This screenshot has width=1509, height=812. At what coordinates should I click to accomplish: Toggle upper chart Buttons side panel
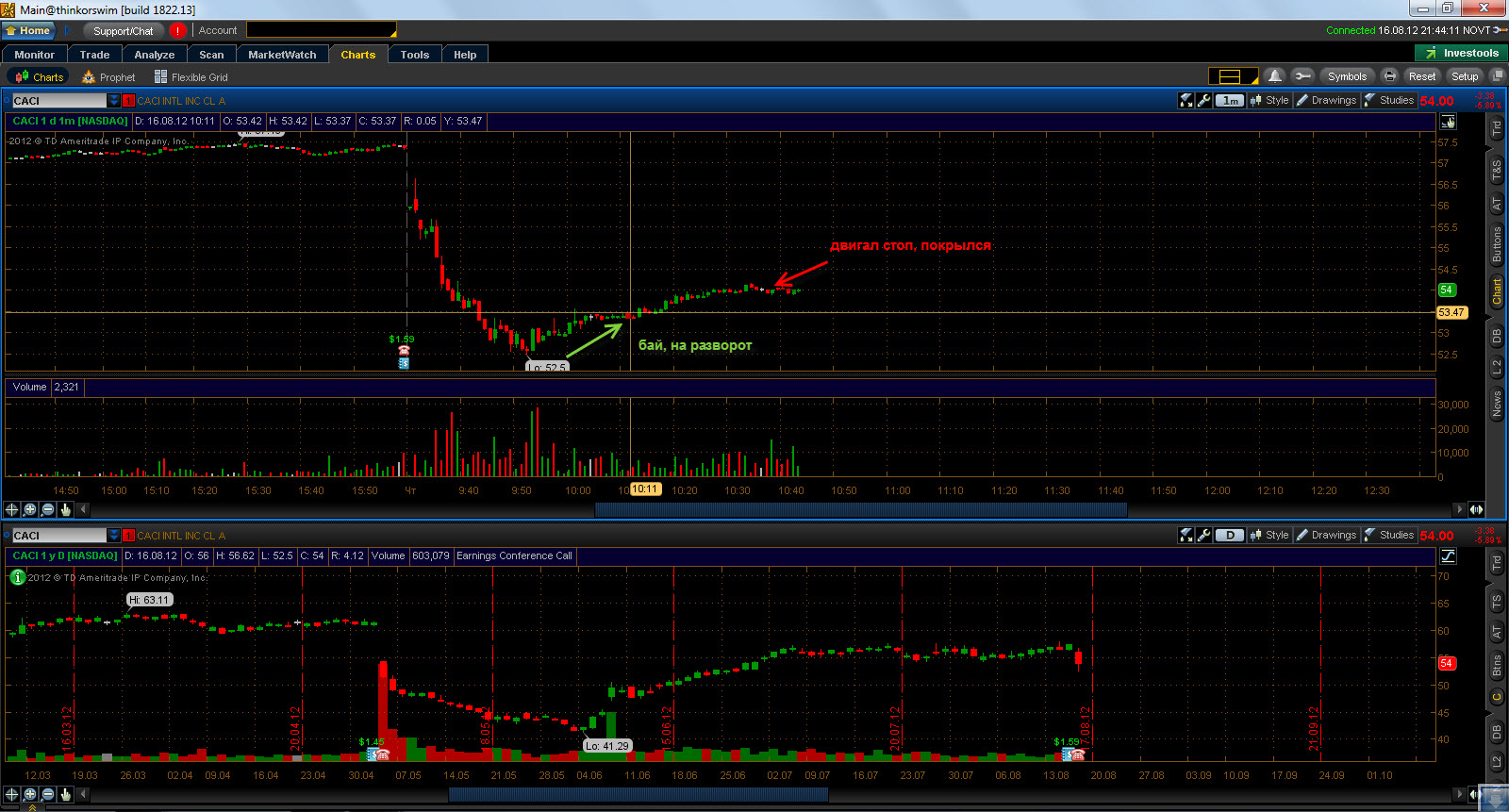pyautogui.click(x=1497, y=244)
